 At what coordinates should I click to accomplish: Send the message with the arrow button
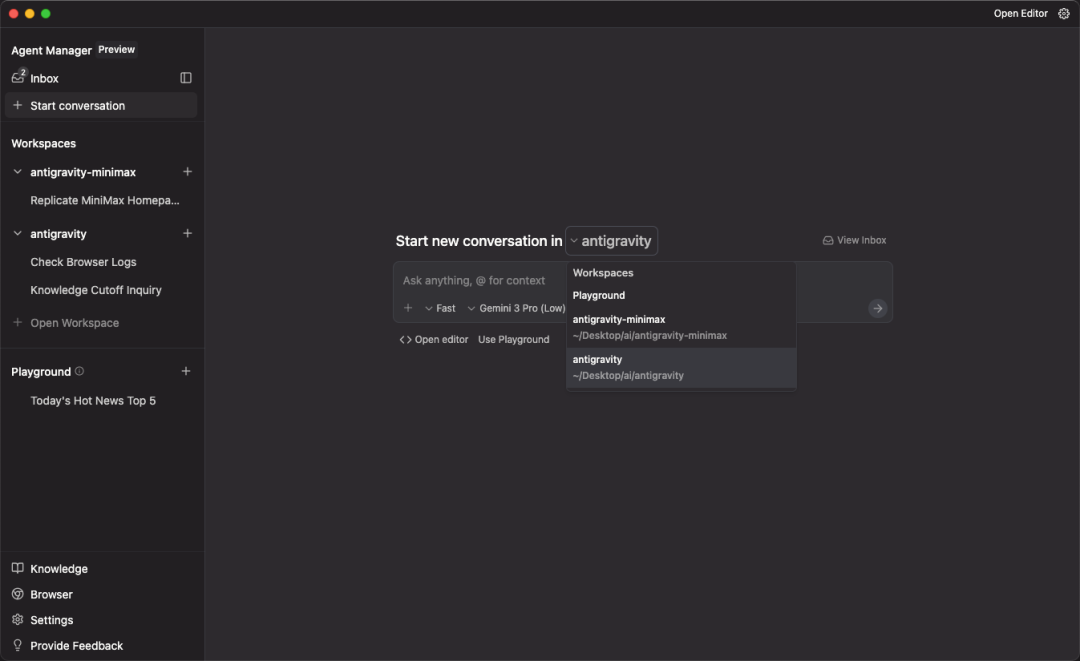tap(877, 308)
